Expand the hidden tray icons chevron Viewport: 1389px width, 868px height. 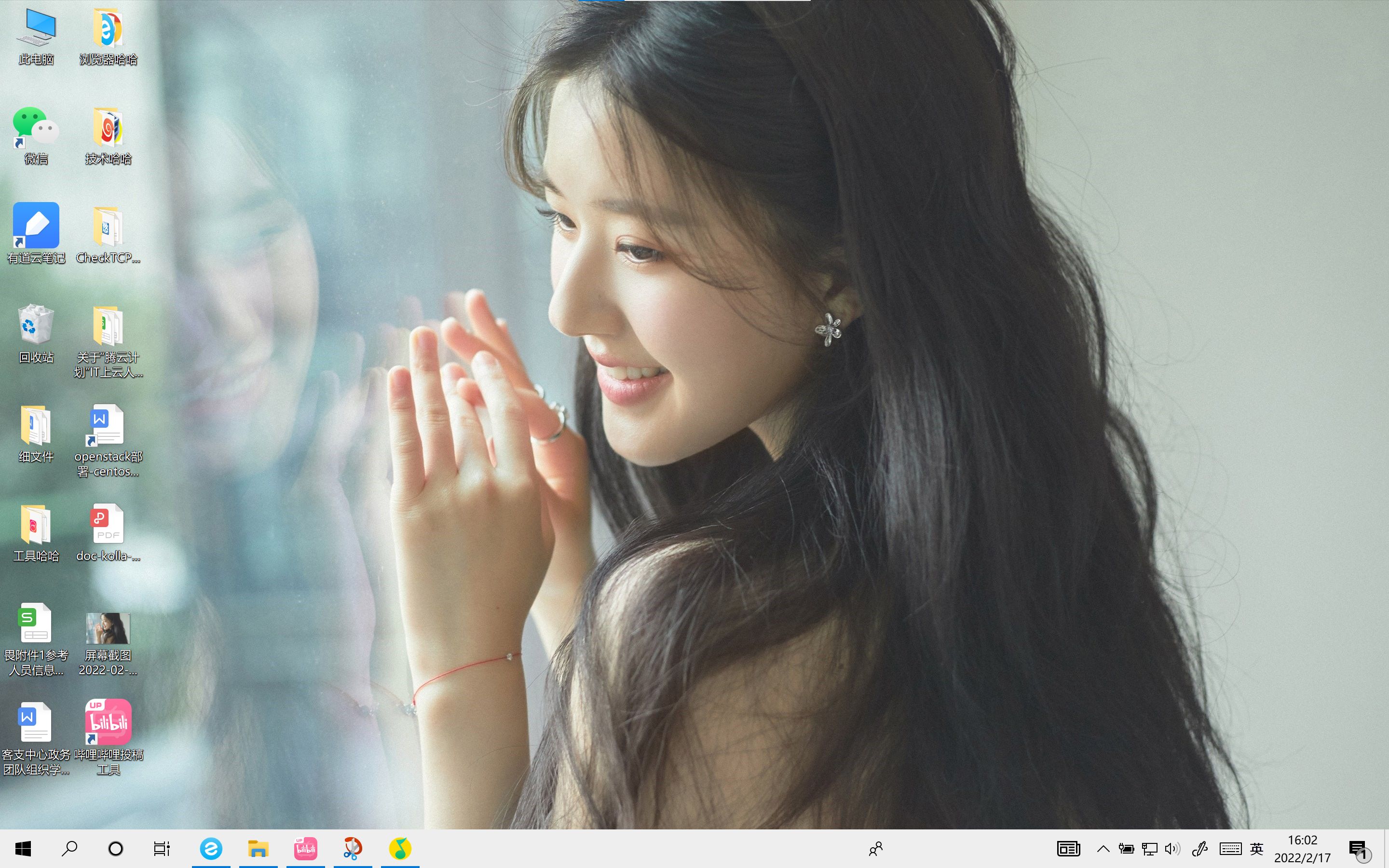[x=1103, y=849]
